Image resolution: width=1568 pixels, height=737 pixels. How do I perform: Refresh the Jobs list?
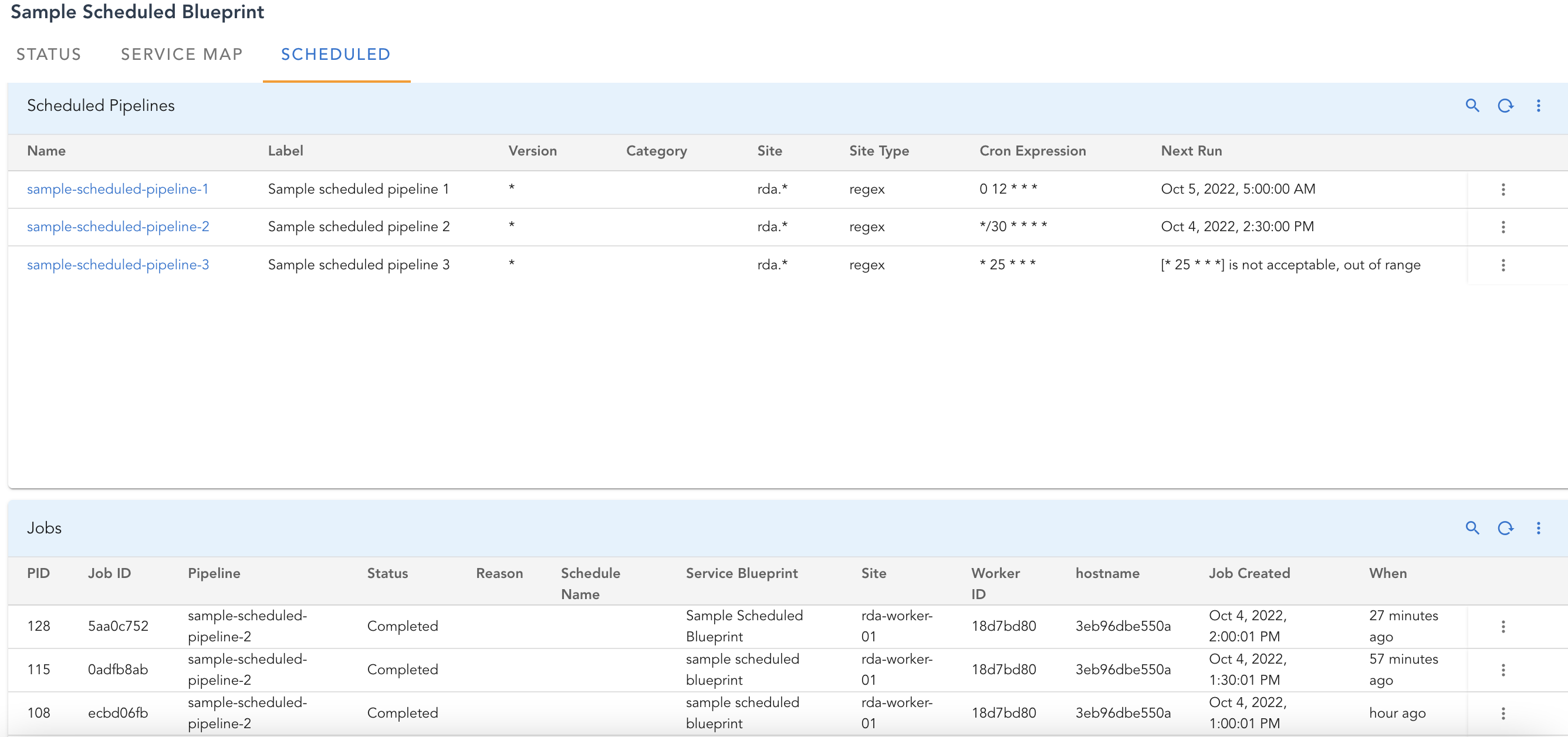point(1506,528)
